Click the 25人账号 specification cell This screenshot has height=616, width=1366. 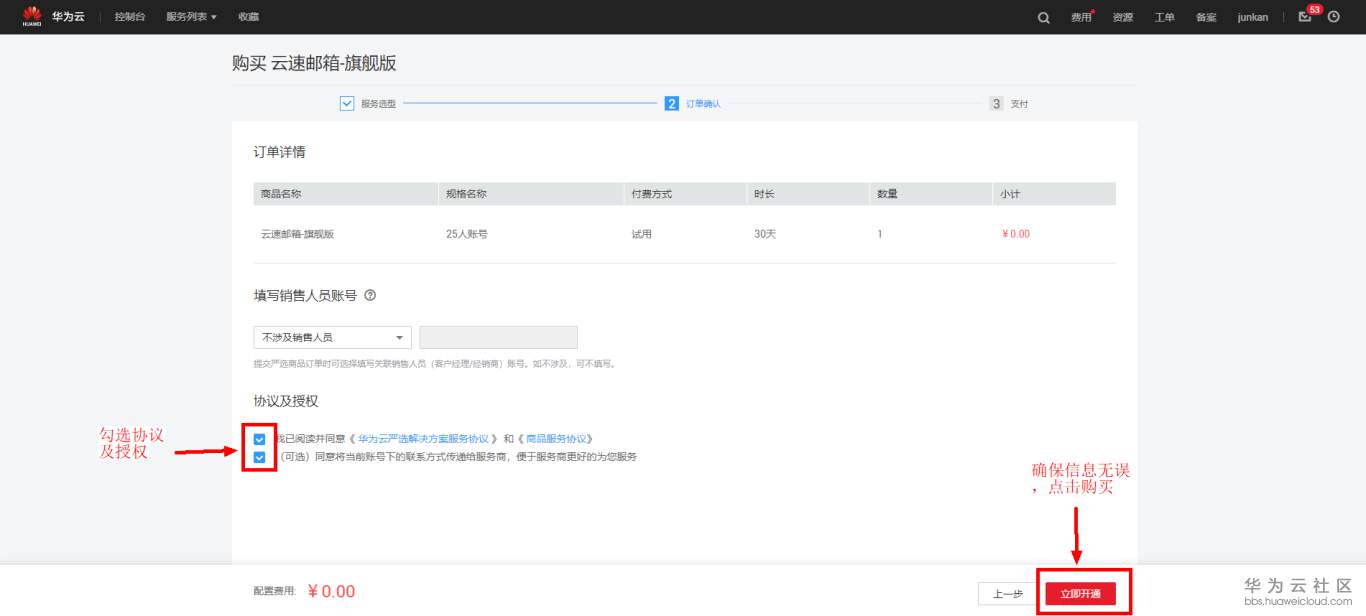[467, 234]
